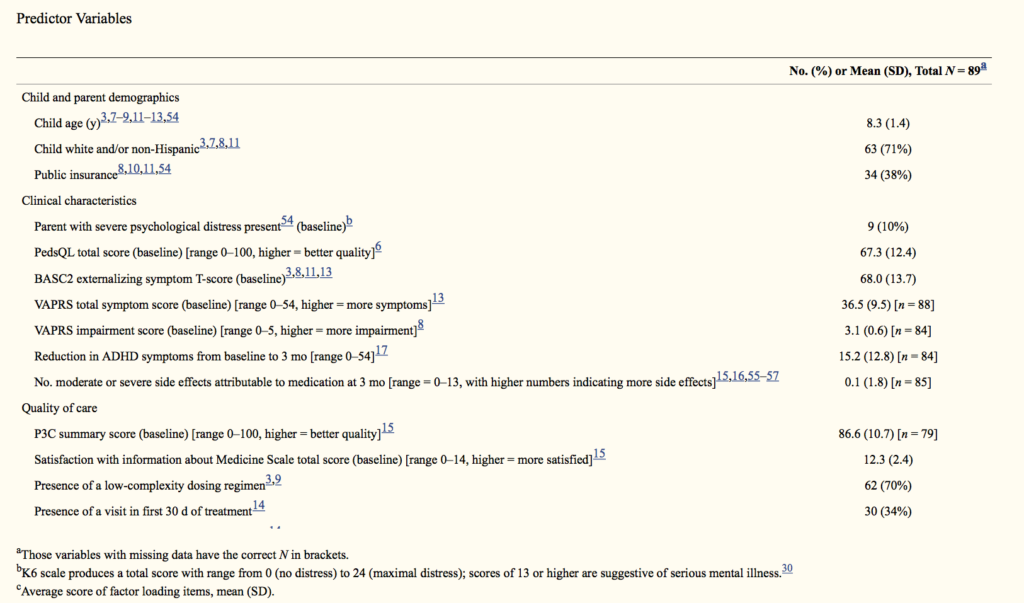
Task: Open reference 14 after visit in first 30 d
Action: 259,505
